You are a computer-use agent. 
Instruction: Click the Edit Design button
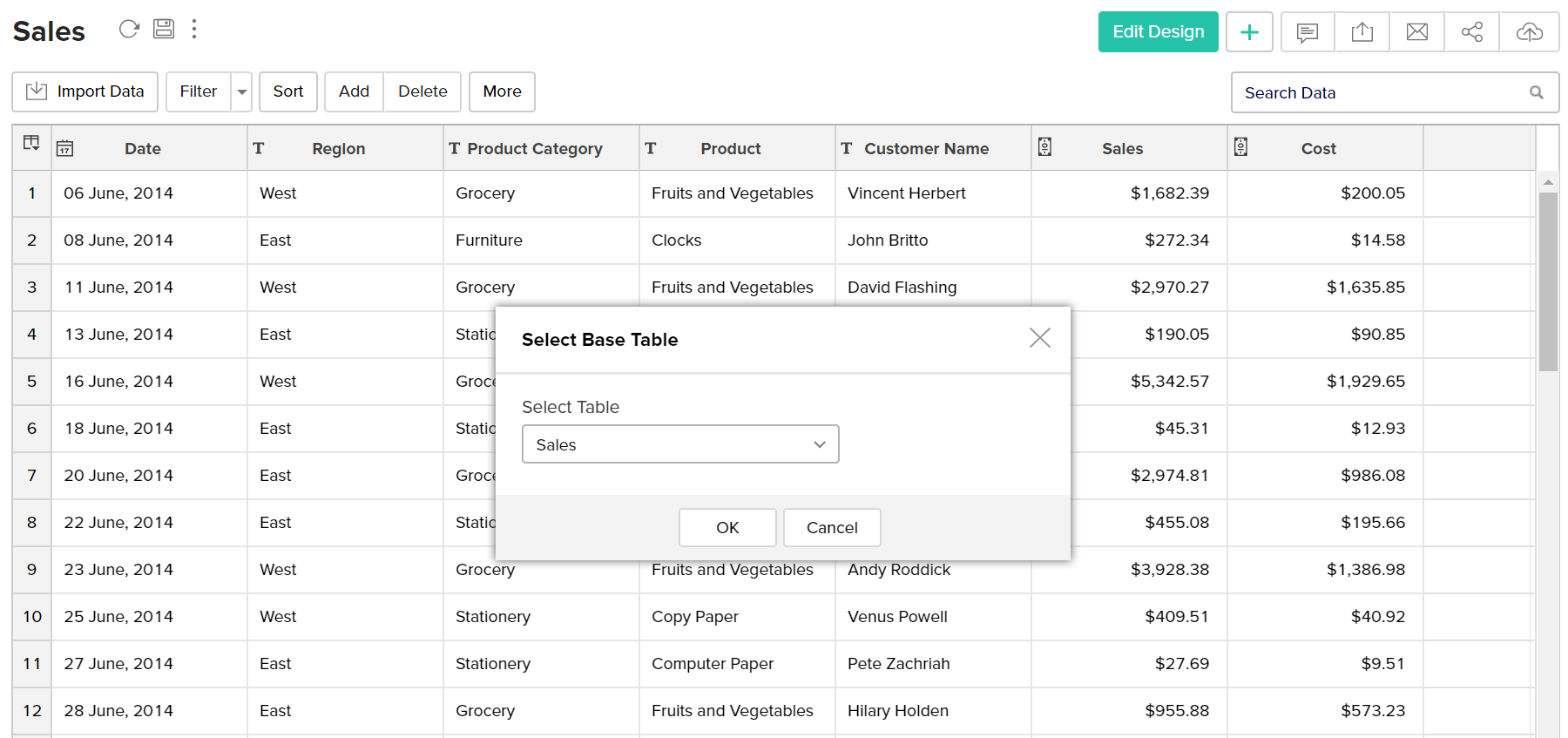click(x=1158, y=32)
